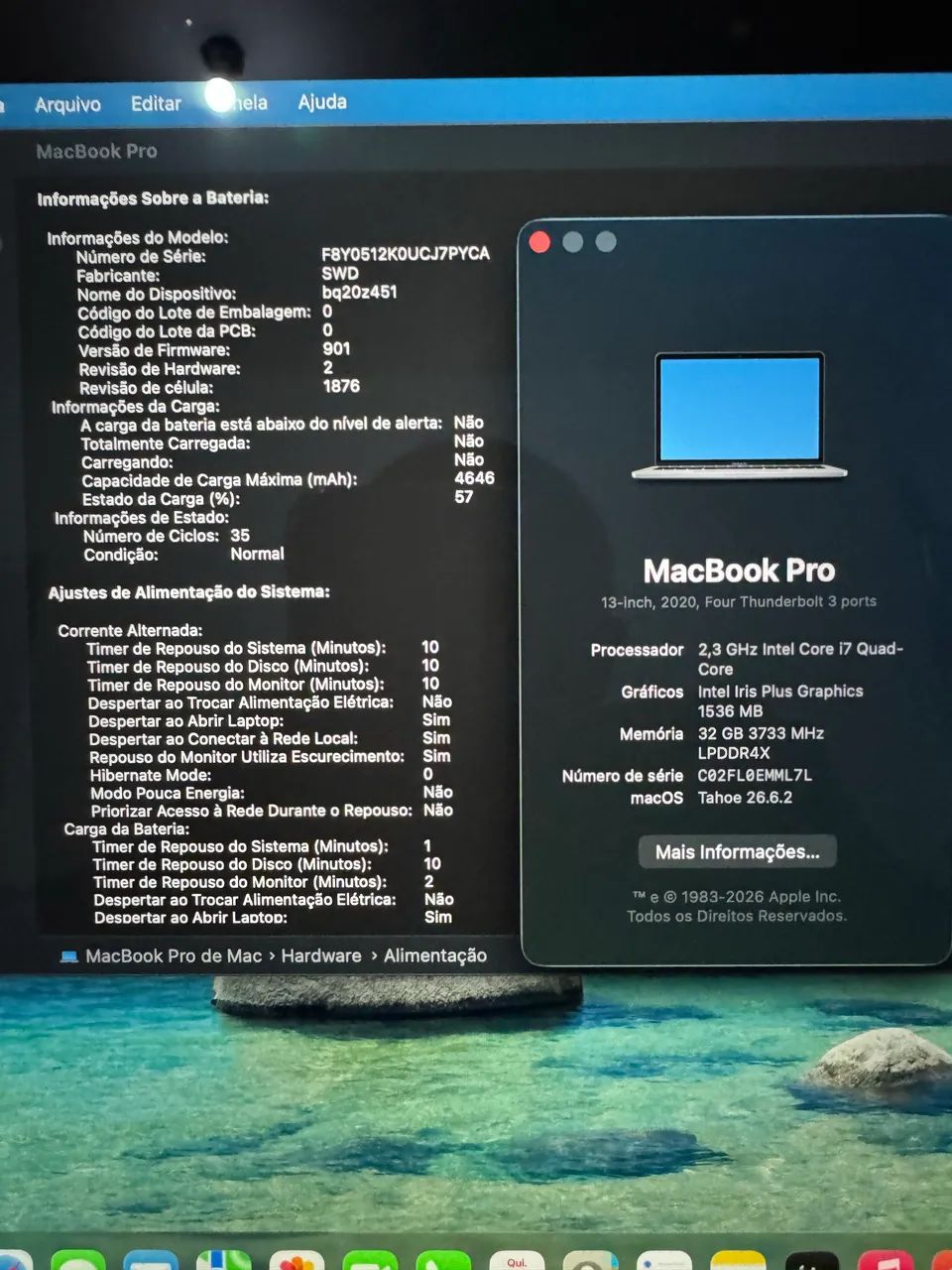
Task: Click Carga da Bateria section label
Action: (126, 828)
